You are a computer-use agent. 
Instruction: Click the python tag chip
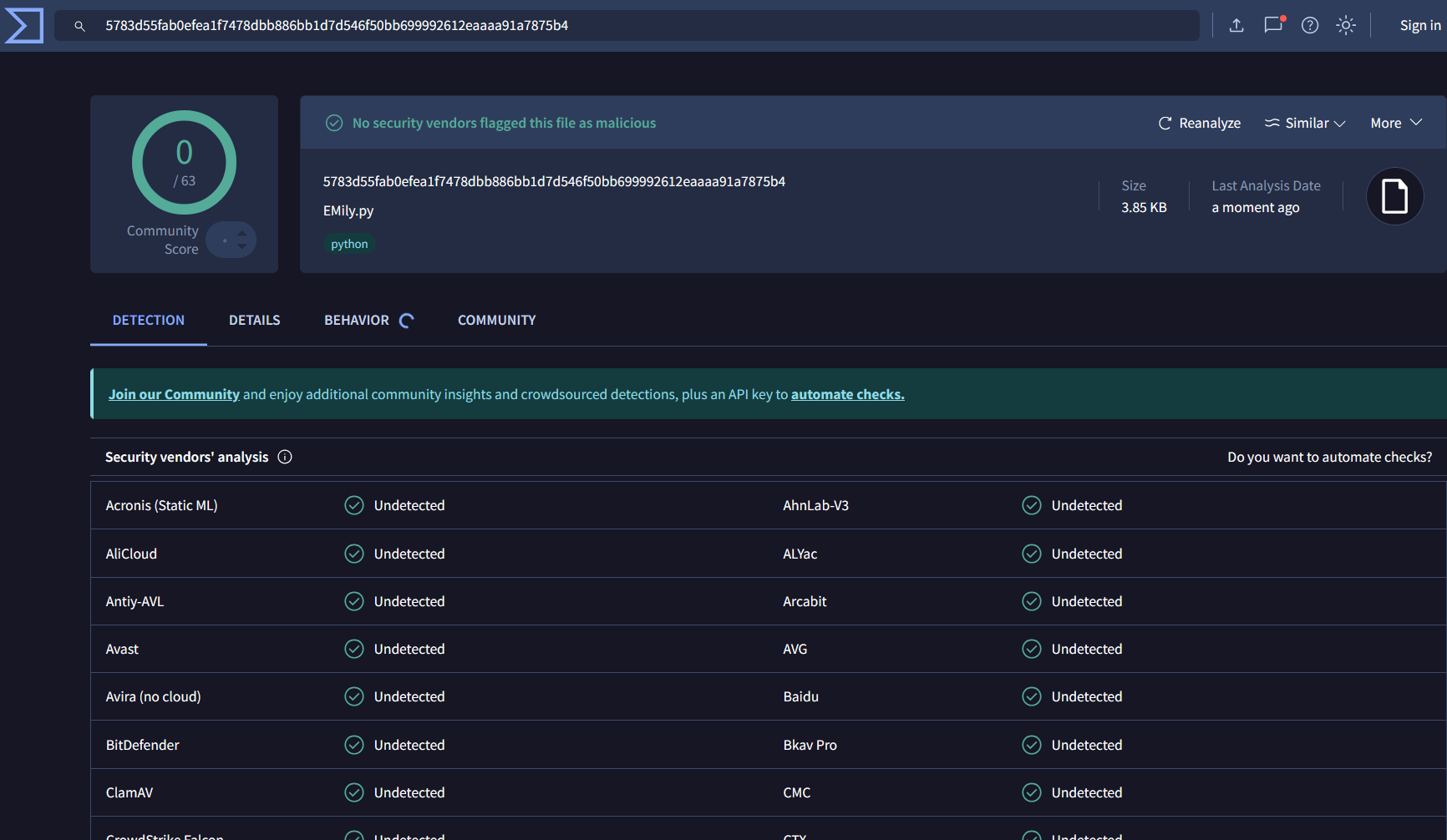click(x=349, y=244)
